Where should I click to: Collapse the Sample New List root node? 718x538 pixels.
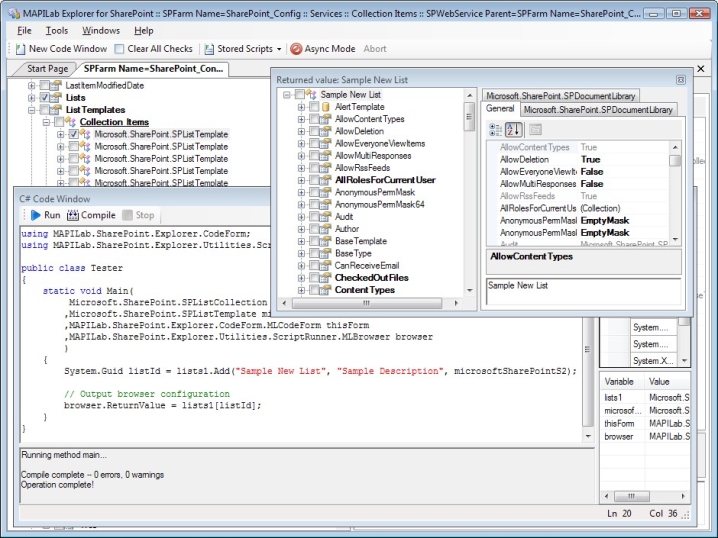287,94
